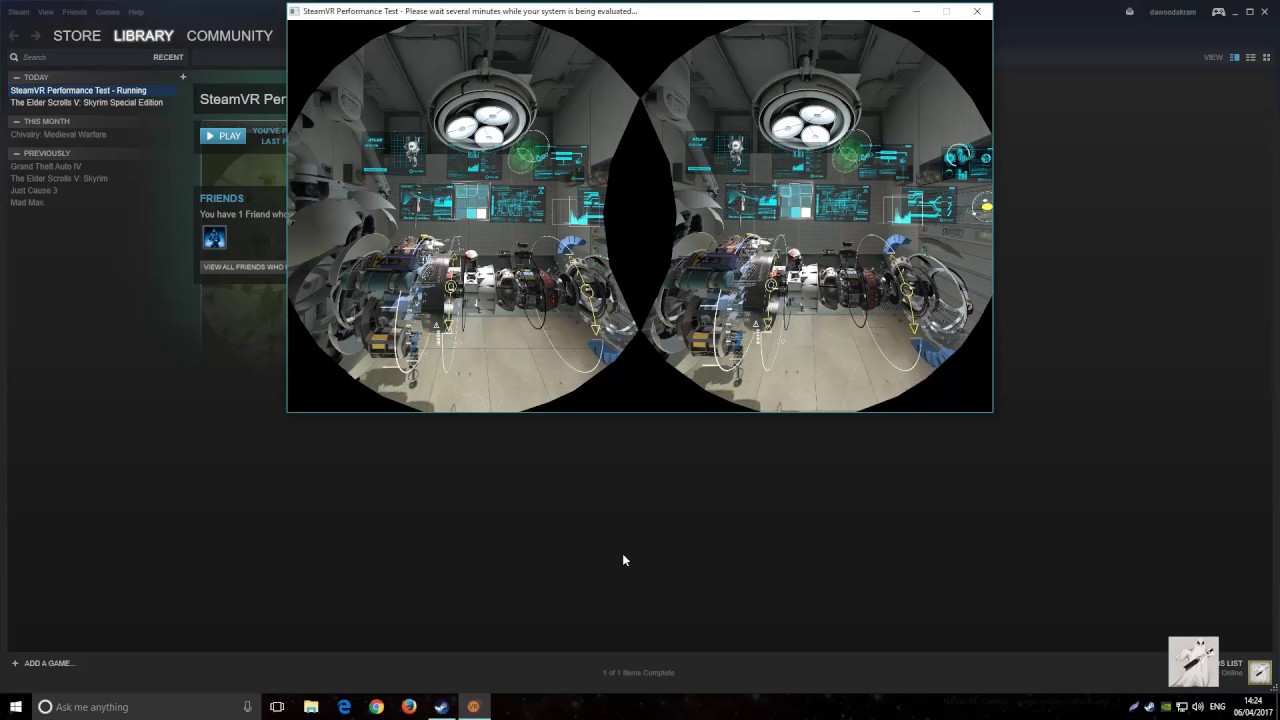Viewport: 1280px width, 720px height.
Task: Click the back navigation arrow
Action: click(14, 35)
